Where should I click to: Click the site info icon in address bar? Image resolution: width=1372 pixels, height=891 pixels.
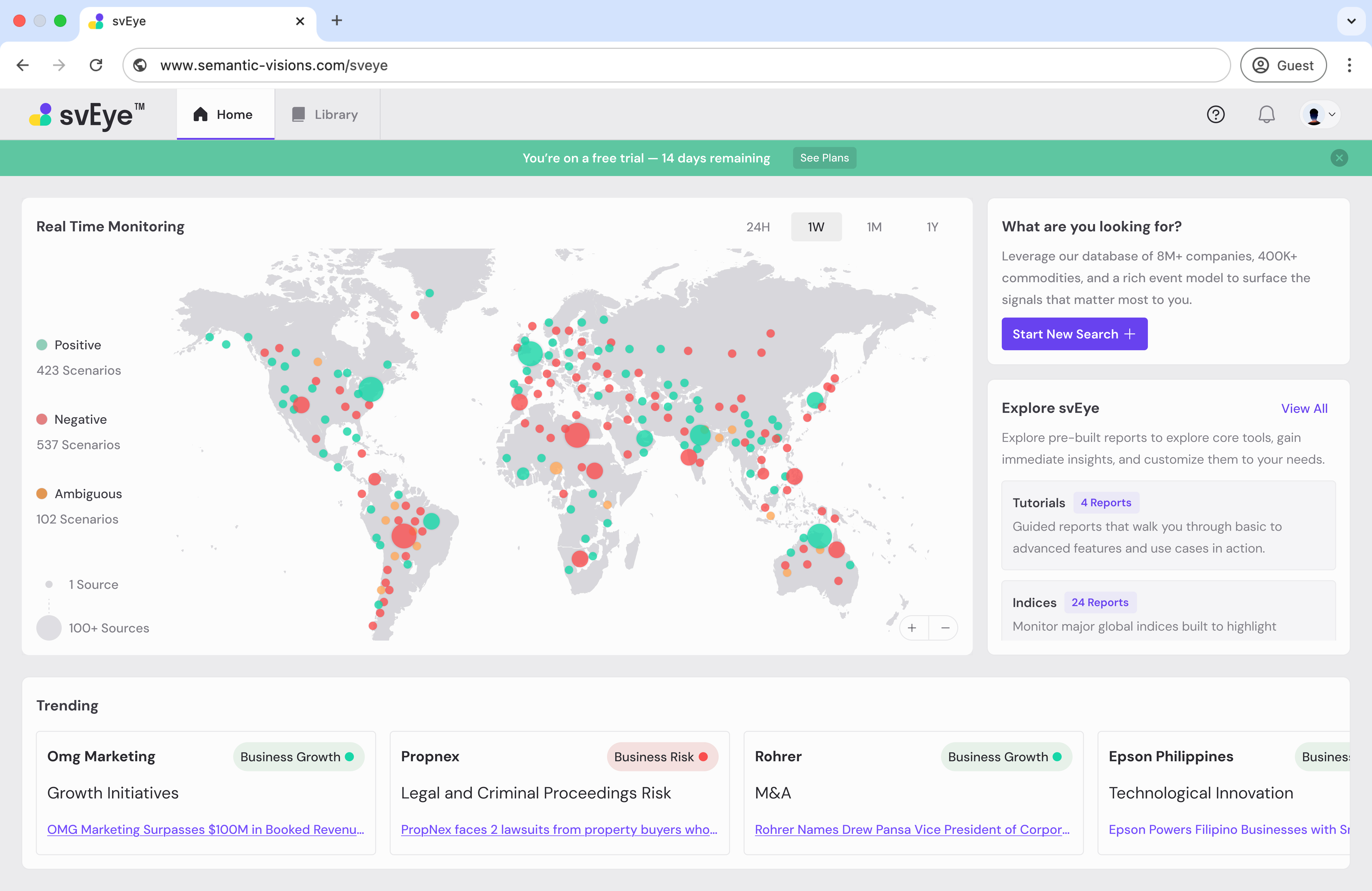click(140, 65)
